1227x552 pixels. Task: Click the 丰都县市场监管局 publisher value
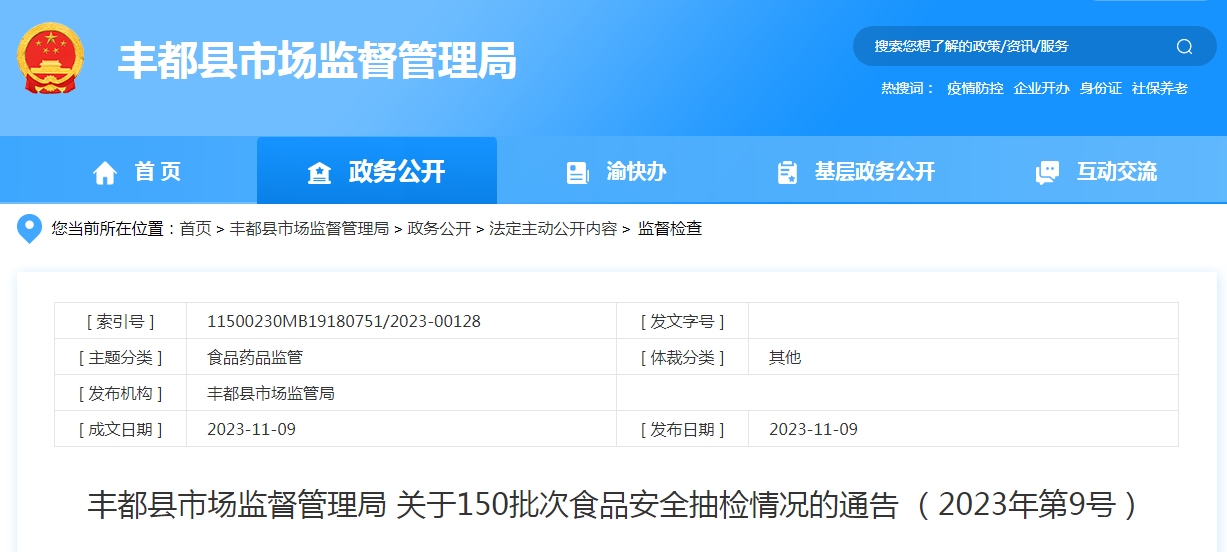point(271,393)
